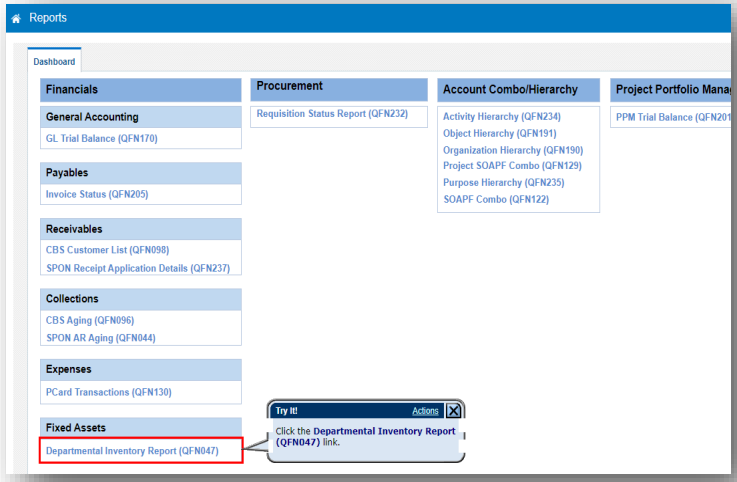The height and width of the screenshot is (482, 737).
Task: Open Requisition Status Report (QFN232)
Action: [332, 114]
